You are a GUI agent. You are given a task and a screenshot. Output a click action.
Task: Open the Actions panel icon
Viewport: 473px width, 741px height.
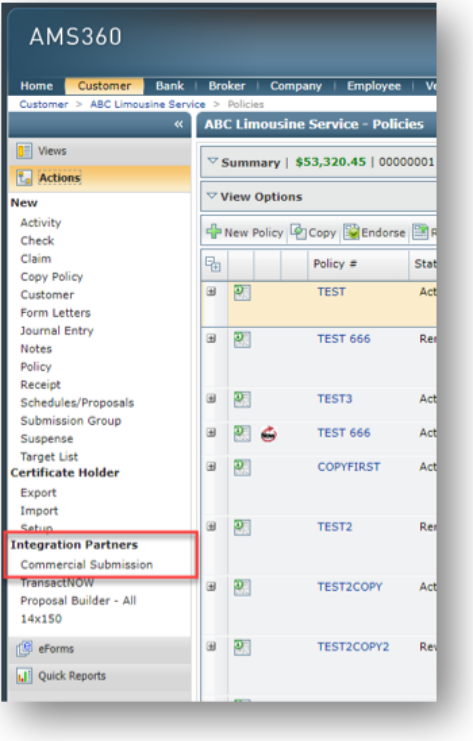[24, 178]
